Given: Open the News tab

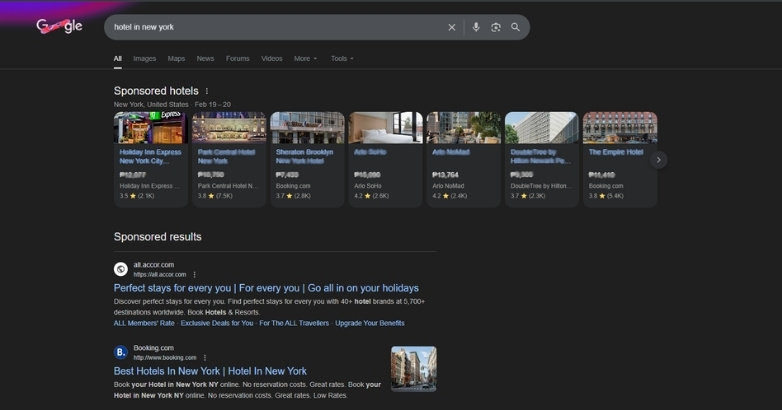Looking at the screenshot, I should tap(205, 58).
